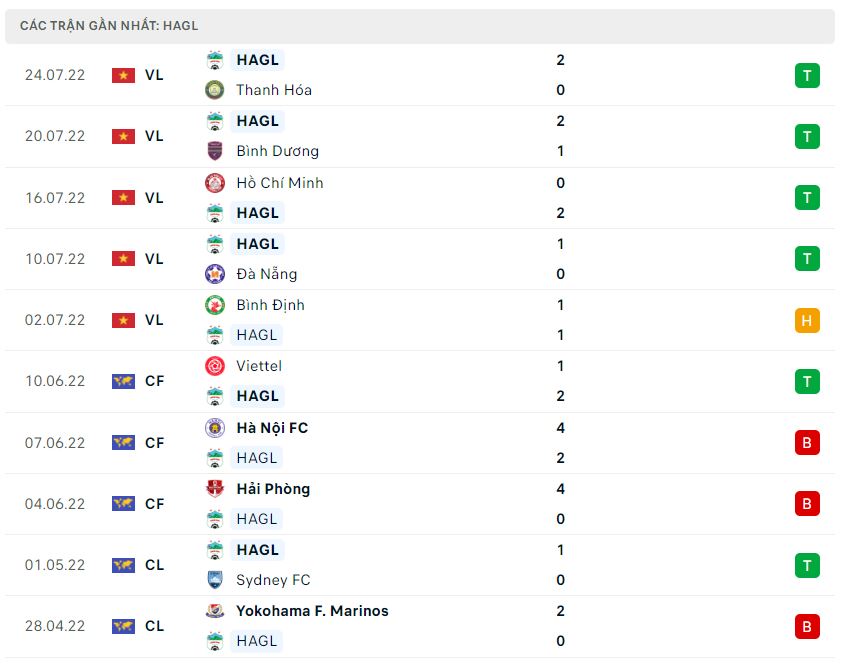Click the 10.06.22 match date
This screenshot has width=847, height=668.
tap(55, 381)
